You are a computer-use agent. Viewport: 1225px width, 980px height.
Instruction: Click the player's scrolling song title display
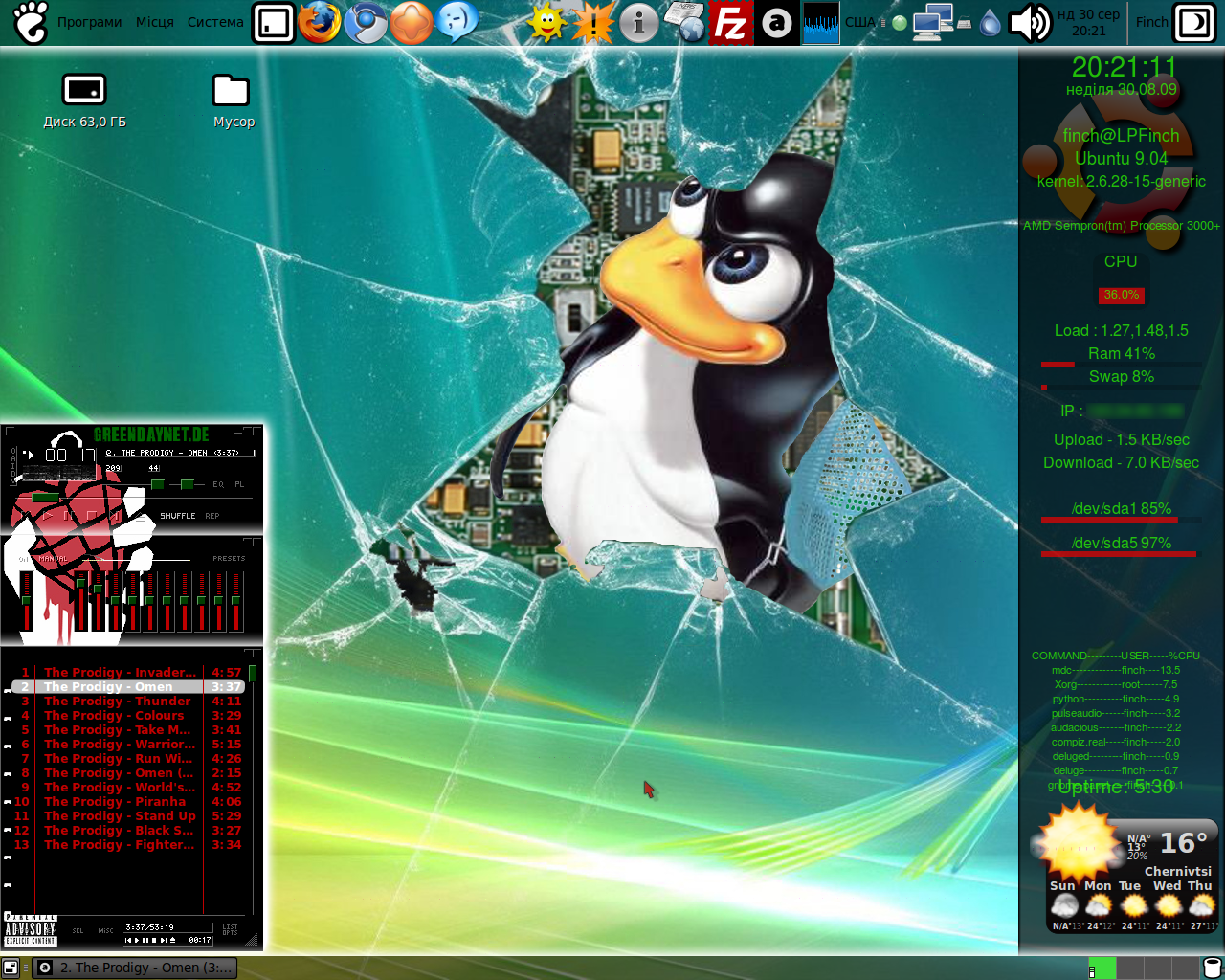[x=180, y=453]
